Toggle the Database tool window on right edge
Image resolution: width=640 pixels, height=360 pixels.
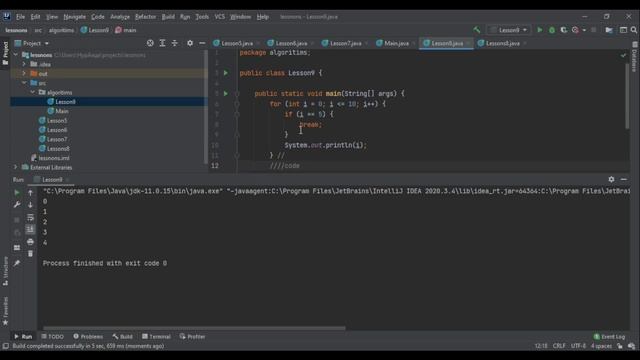click(x=634, y=56)
